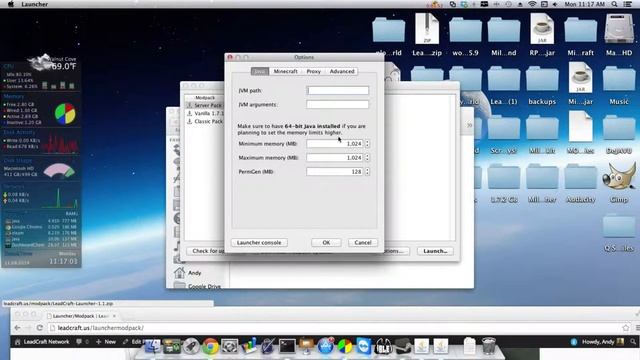Adjust the PermGen stepper arrows
This screenshot has height=360, width=640.
pos(367,172)
